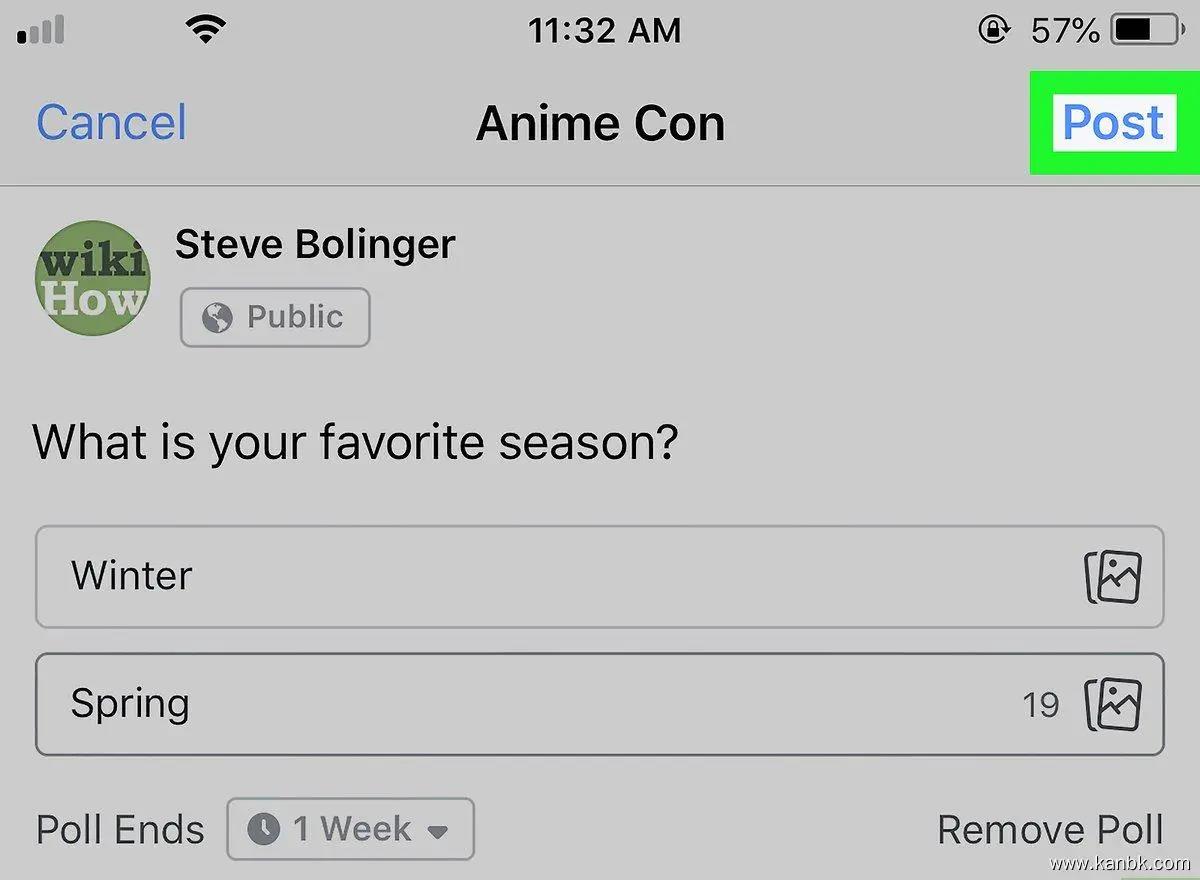
Task: Click the clock icon in poll duration
Action: point(263,829)
